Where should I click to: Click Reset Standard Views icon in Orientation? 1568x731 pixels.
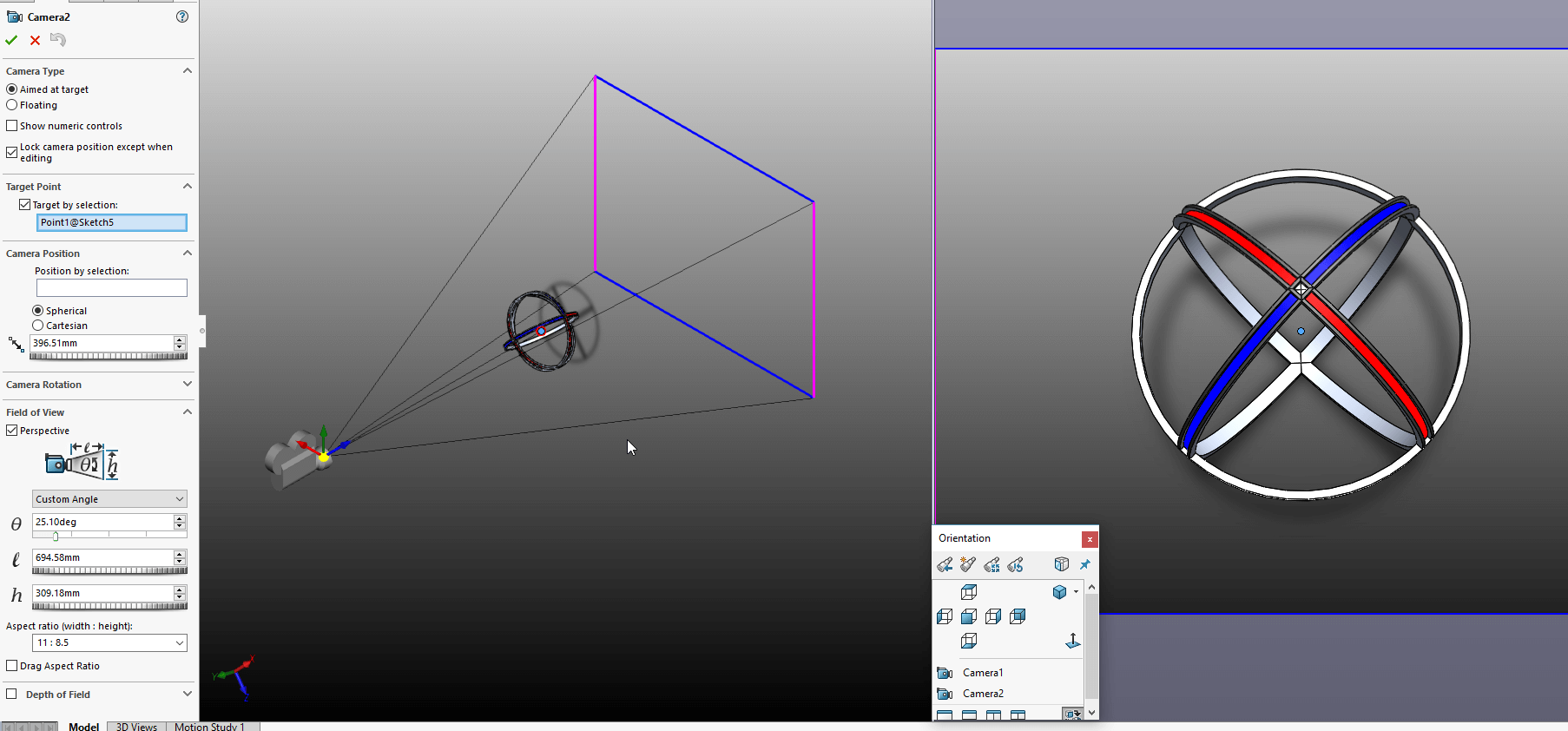coord(1015,565)
